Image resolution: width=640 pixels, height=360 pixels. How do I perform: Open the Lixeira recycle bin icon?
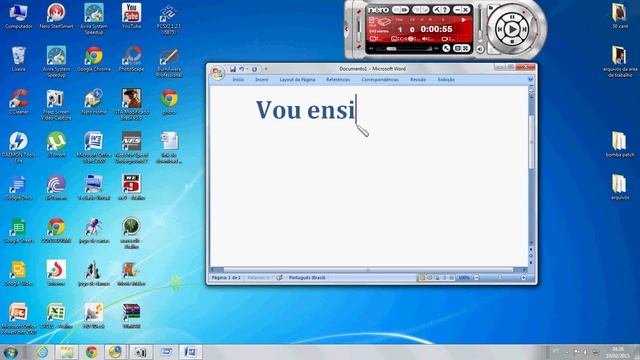point(18,60)
